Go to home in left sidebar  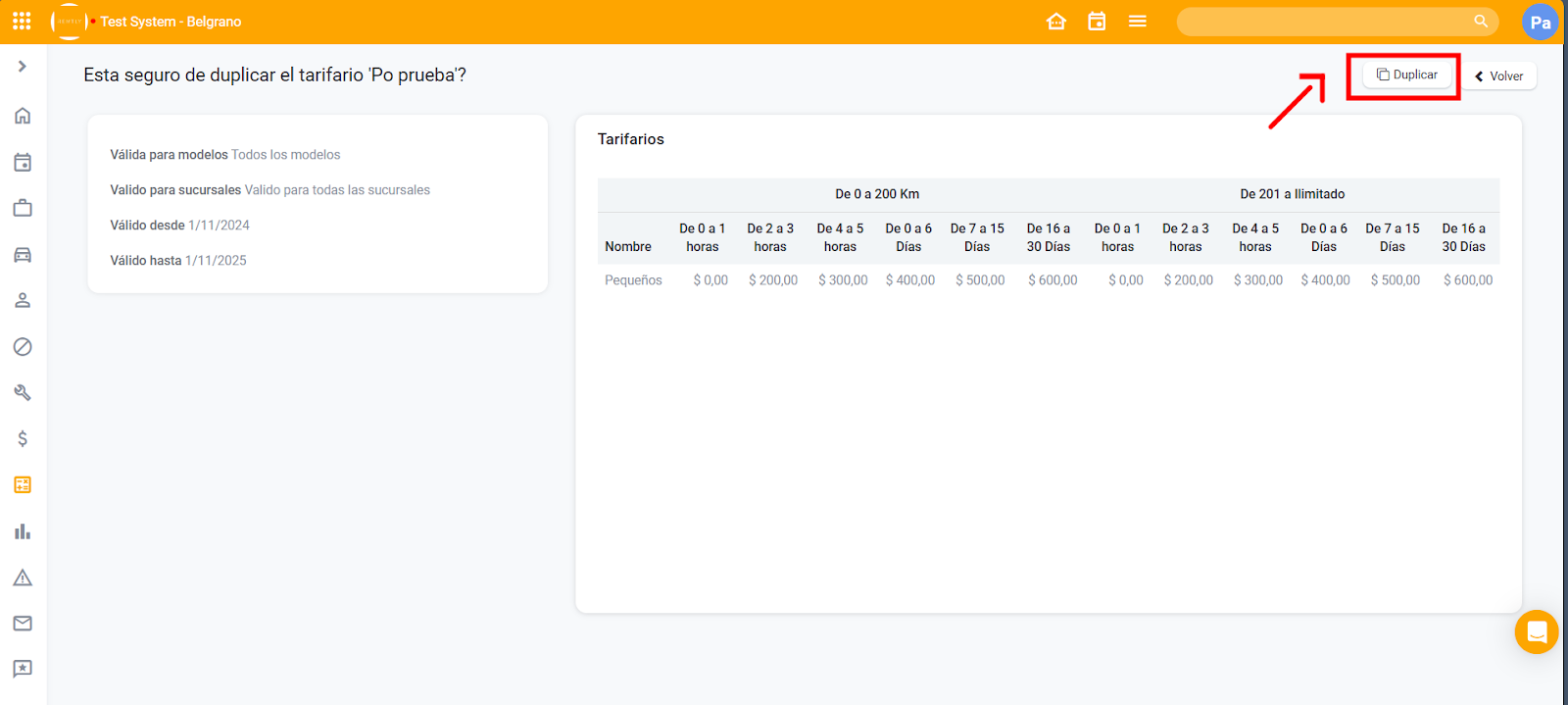click(x=23, y=116)
